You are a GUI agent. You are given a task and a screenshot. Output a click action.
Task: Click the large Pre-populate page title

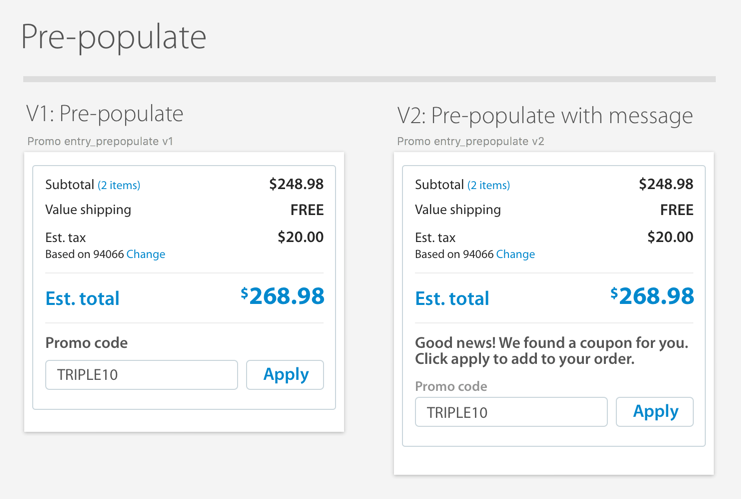(114, 37)
